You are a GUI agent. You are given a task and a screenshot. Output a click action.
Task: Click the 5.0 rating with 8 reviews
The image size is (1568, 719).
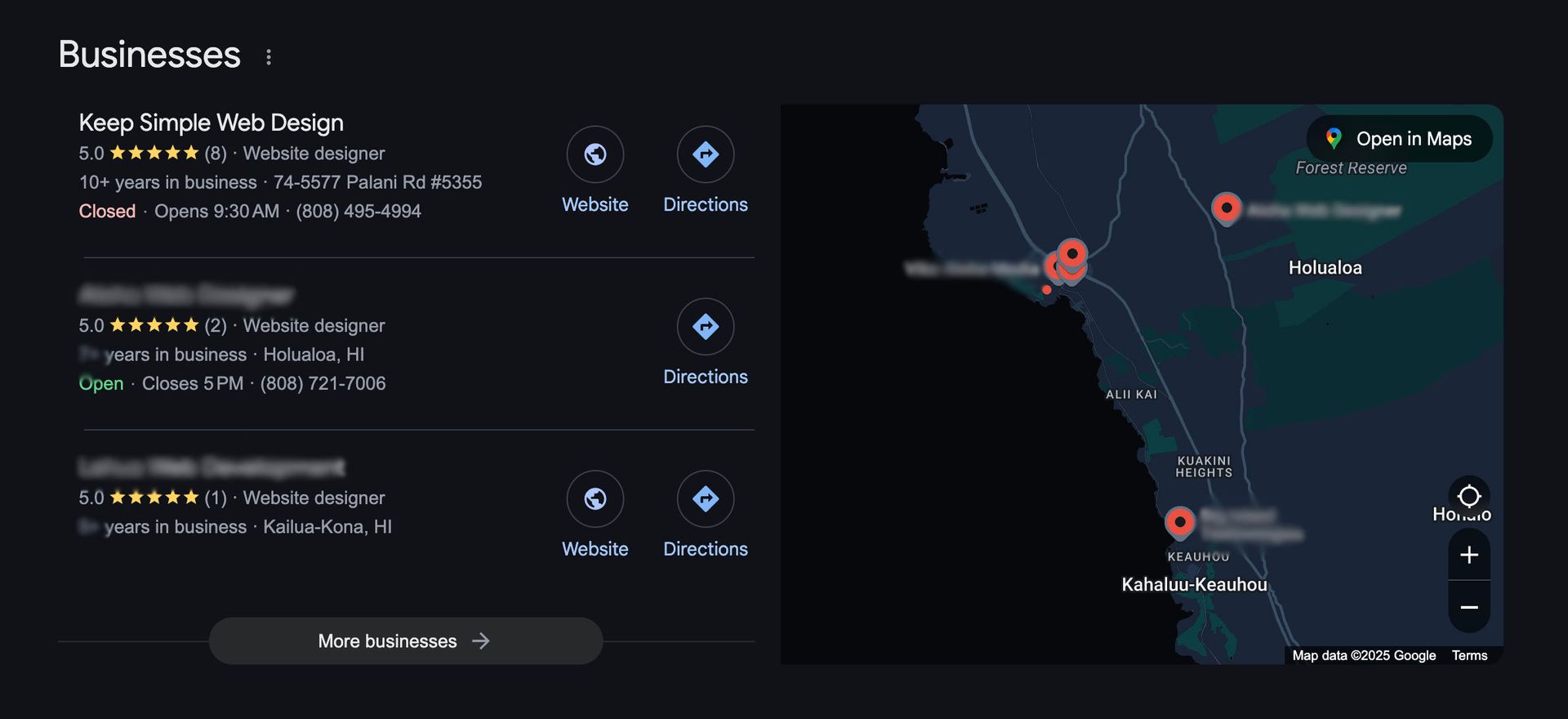click(153, 154)
